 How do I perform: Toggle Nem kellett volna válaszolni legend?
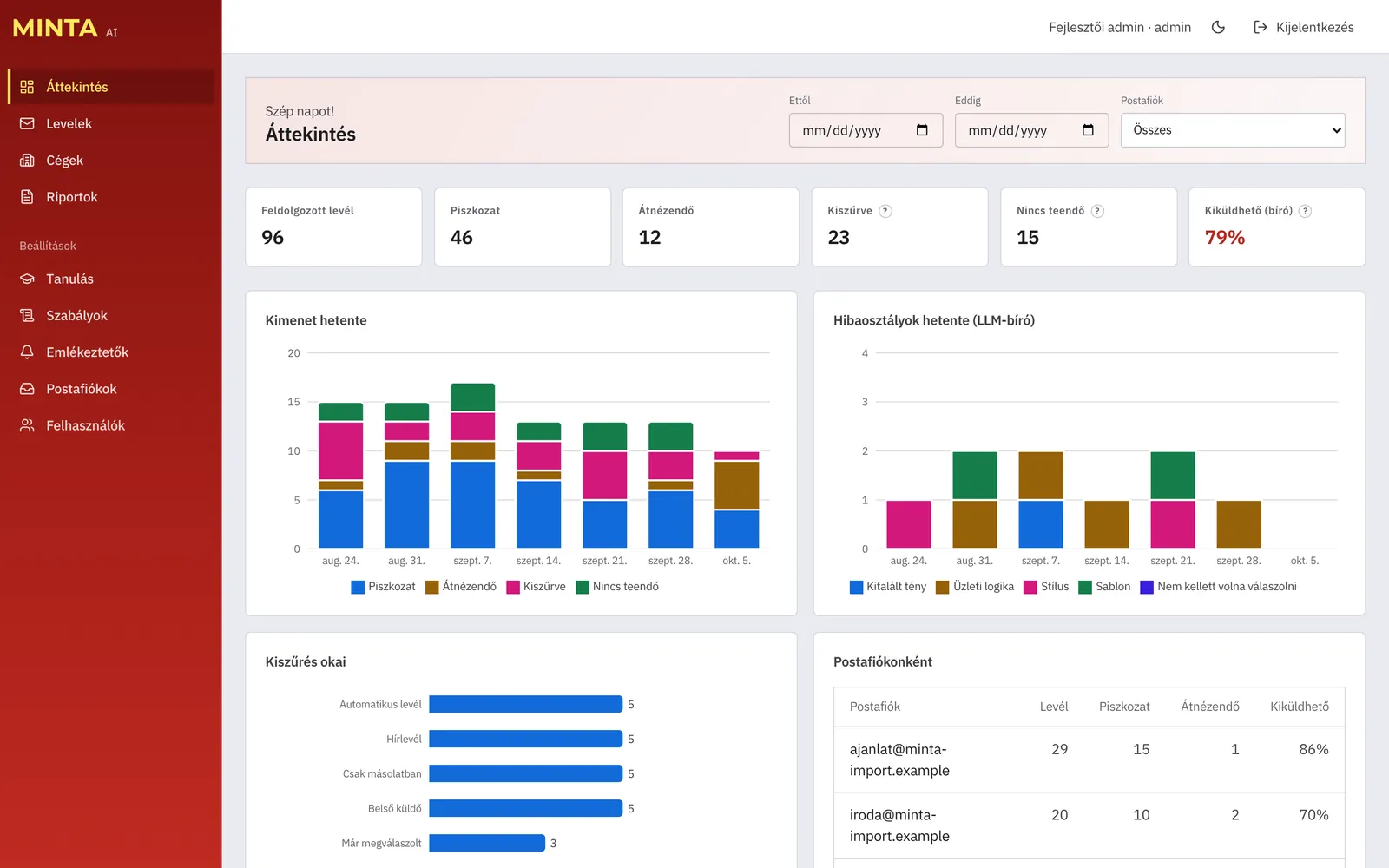[x=1218, y=587]
